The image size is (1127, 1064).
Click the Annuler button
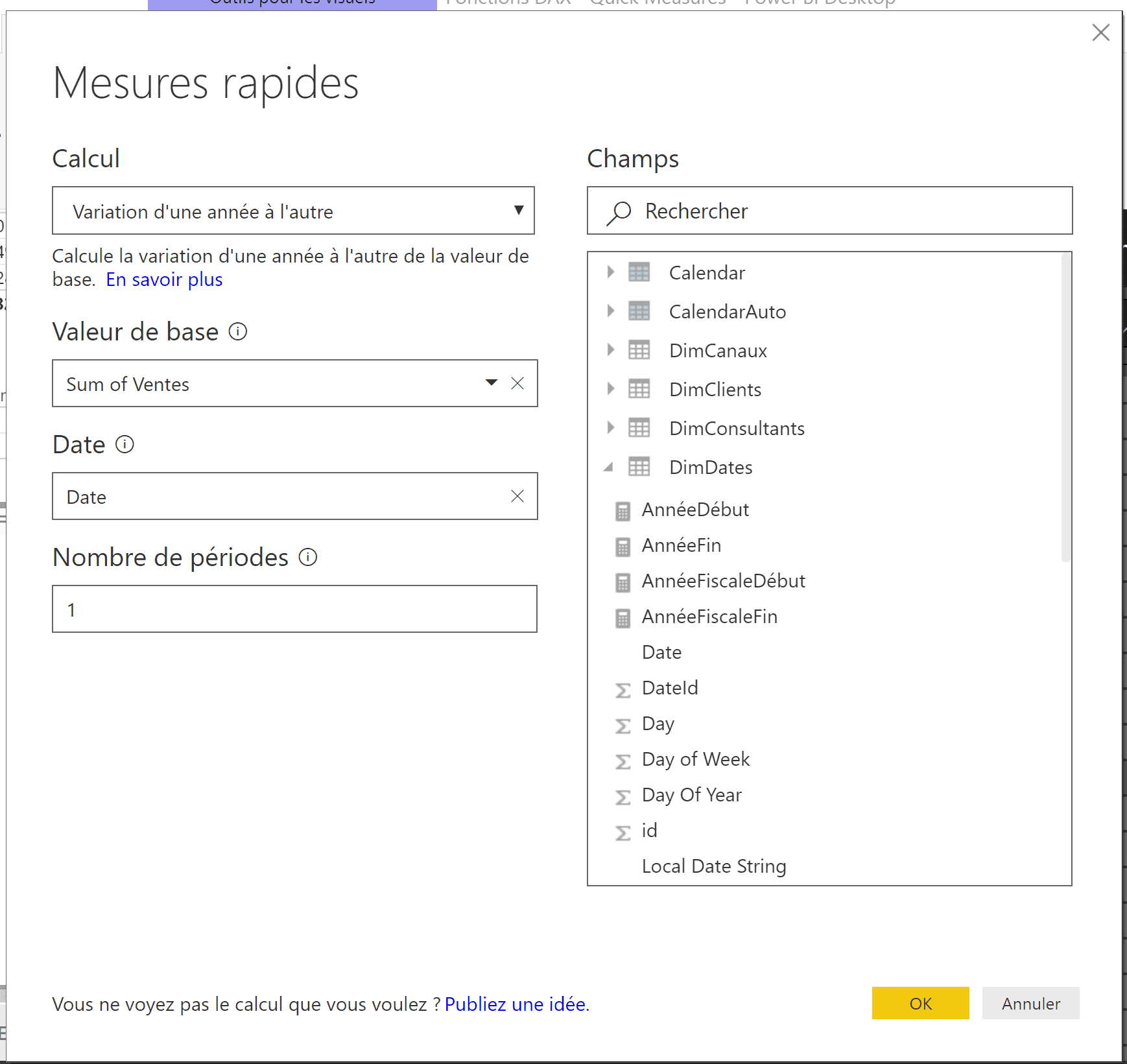click(x=1030, y=1003)
